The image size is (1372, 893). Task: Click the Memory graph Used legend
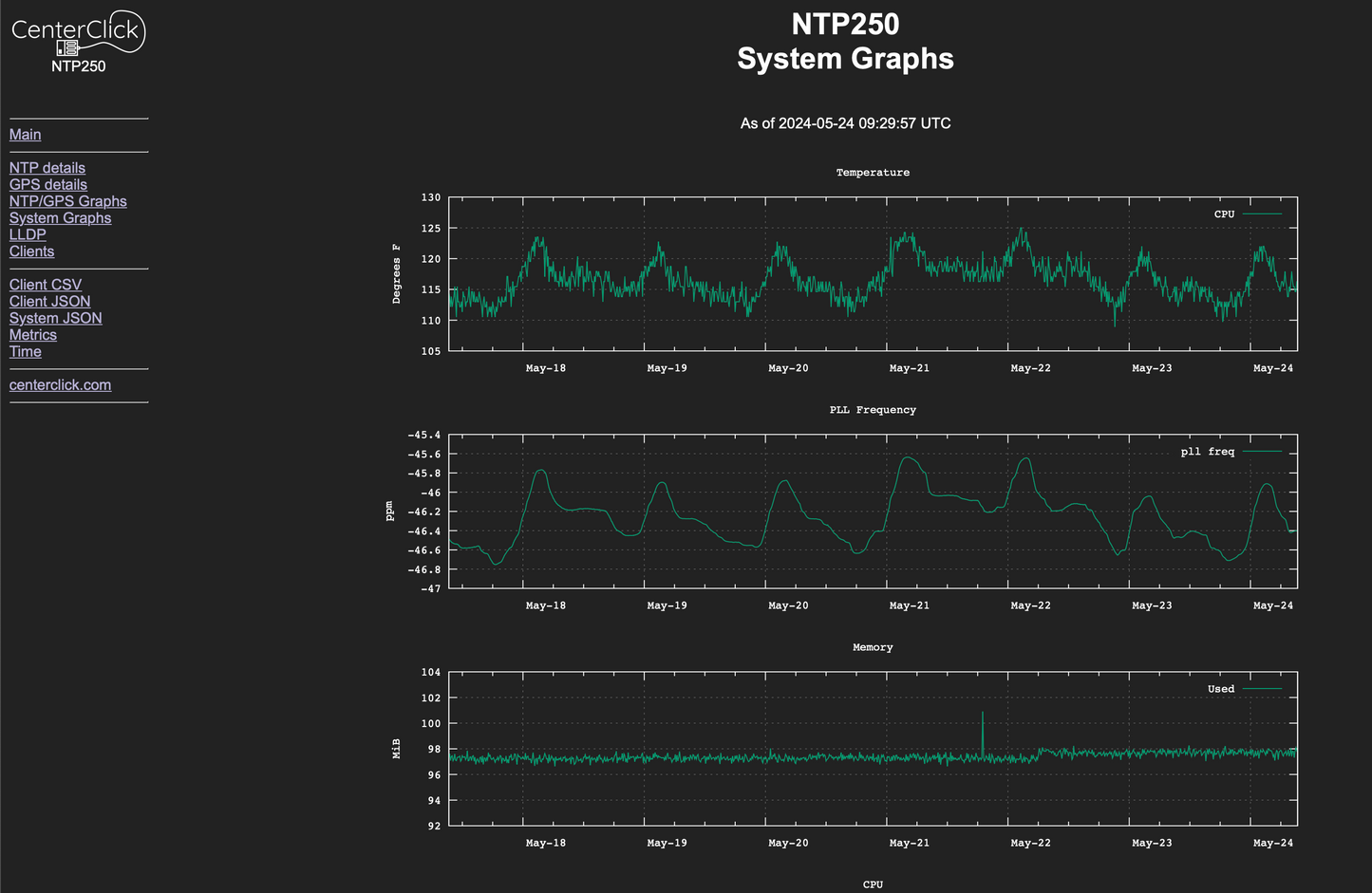pyautogui.click(x=1243, y=689)
